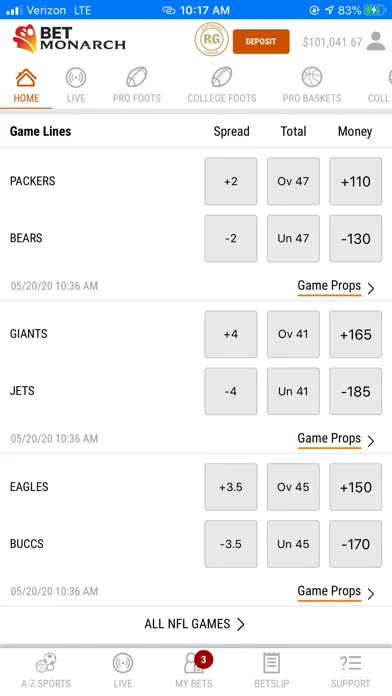Open the RG responsible gaming badge
The height and width of the screenshot is (696, 392).
coord(211,40)
